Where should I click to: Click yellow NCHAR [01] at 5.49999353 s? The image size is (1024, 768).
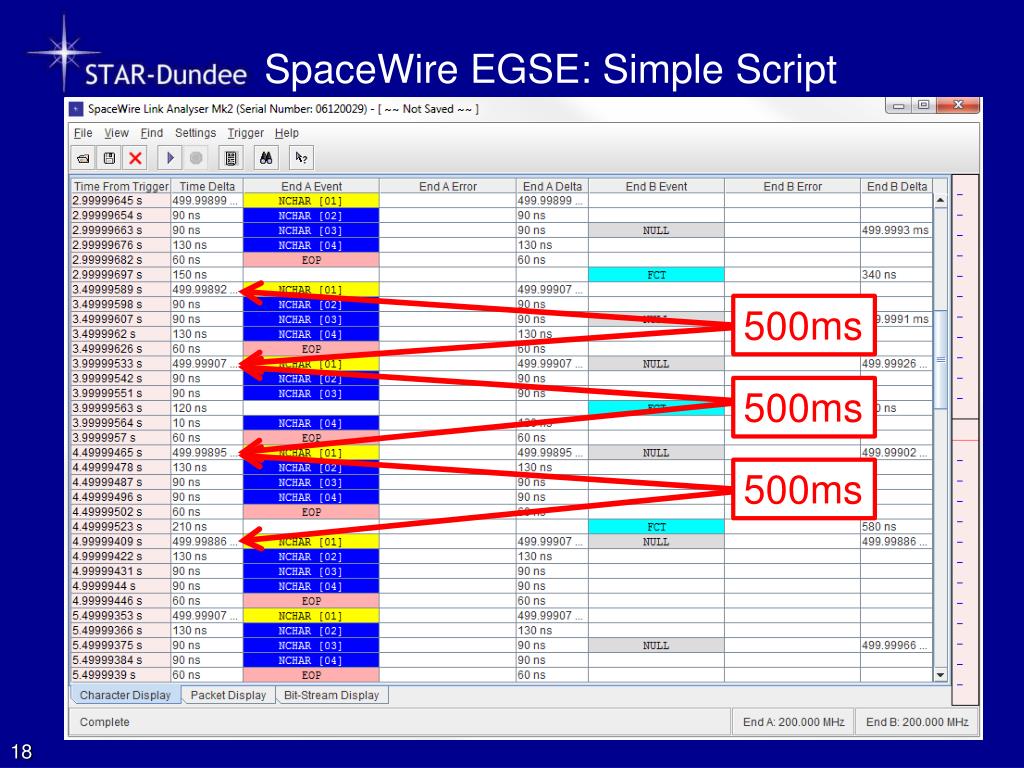pyautogui.click(x=311, y=616)
